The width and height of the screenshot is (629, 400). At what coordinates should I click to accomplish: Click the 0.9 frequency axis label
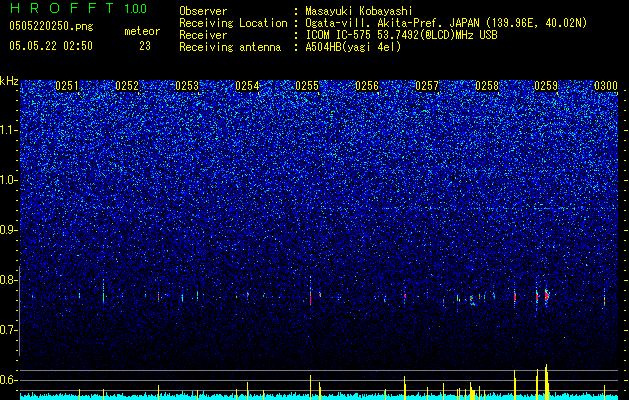9,230
